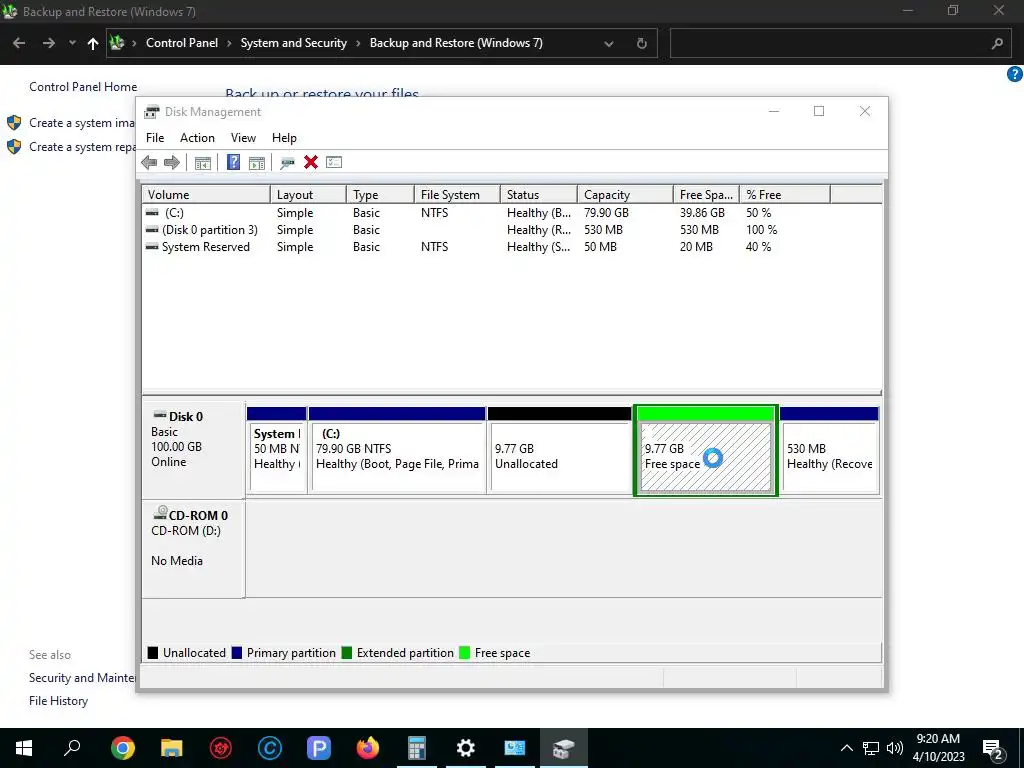Expand the address bar history dropdown
The width and height of the screenshot is (1024, 768).
(609, 44)
